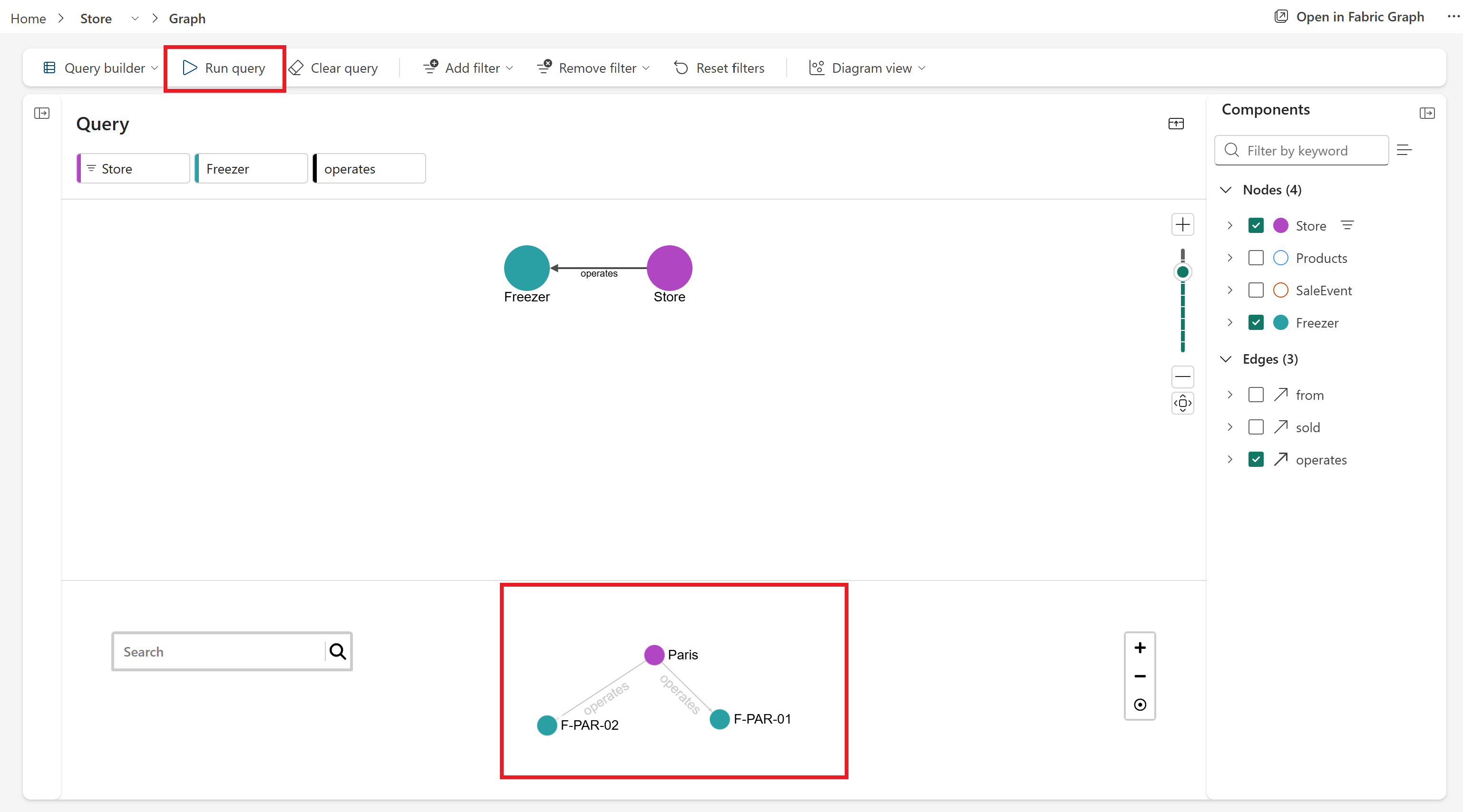The image size is (1463, 812).
Task: Check the SaleEvent node checkbox
Action: pyautogui.click(x=1256, y=290)
